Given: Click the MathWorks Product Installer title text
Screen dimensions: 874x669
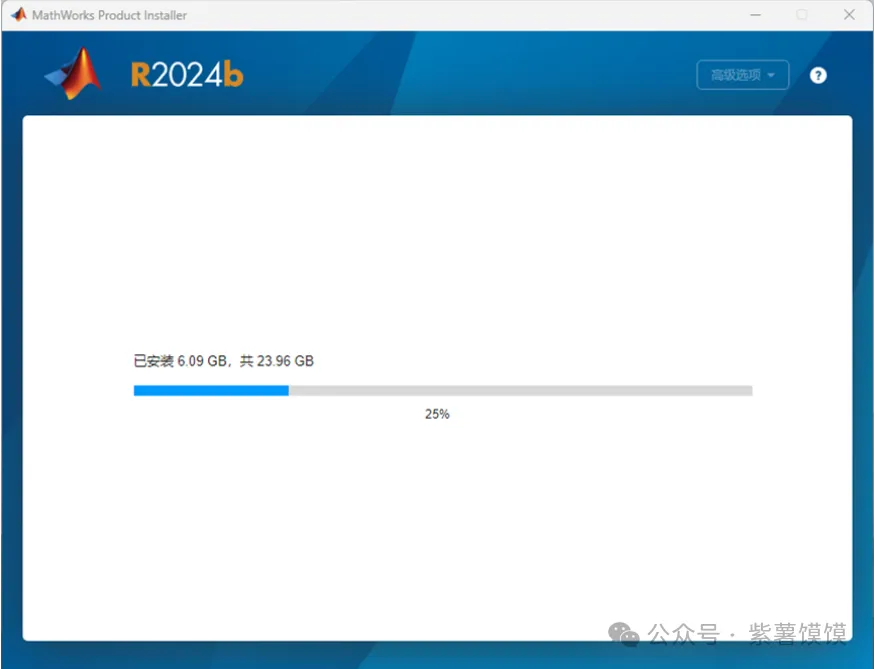Looking at the screenshot, I should click(109, 16).
